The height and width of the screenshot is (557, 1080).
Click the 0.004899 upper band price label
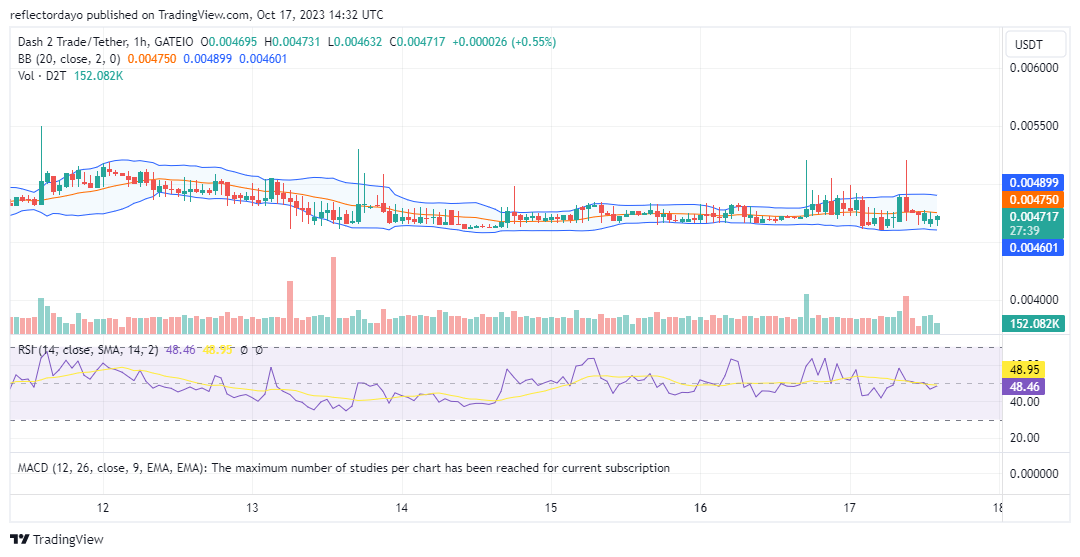coord(1033,183)
